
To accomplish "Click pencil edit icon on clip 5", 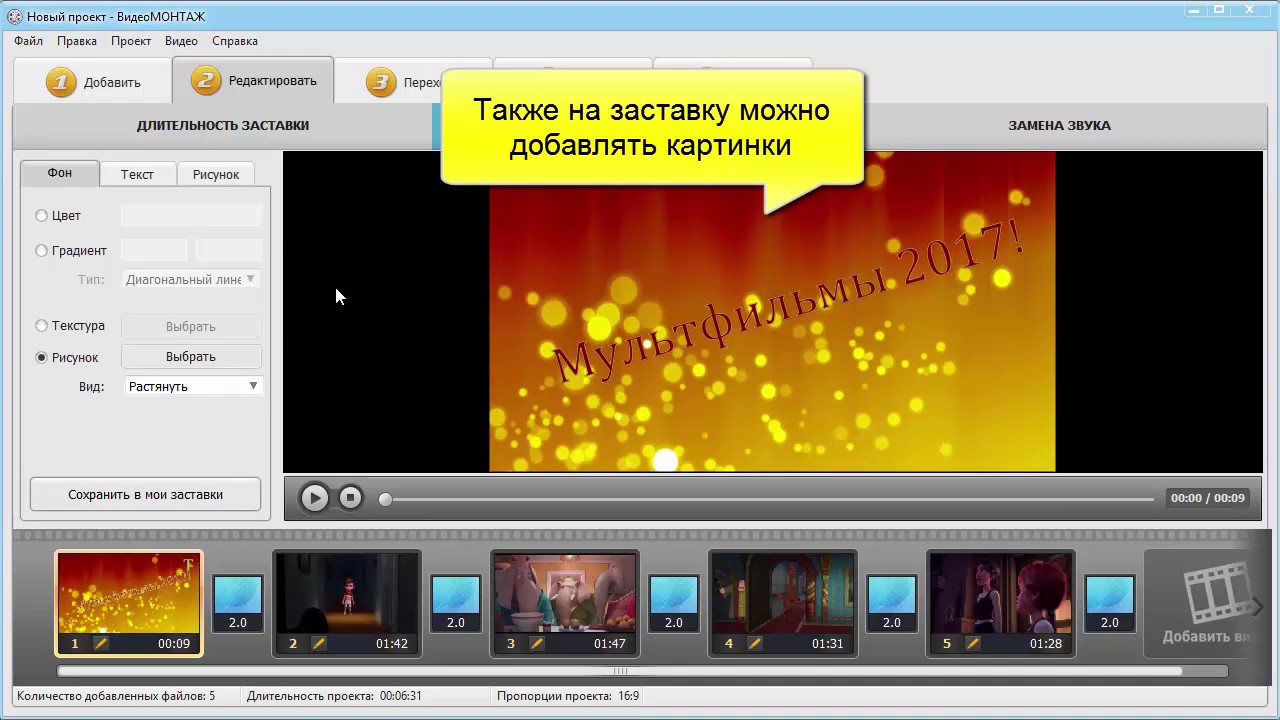I will tap(972, 643).
